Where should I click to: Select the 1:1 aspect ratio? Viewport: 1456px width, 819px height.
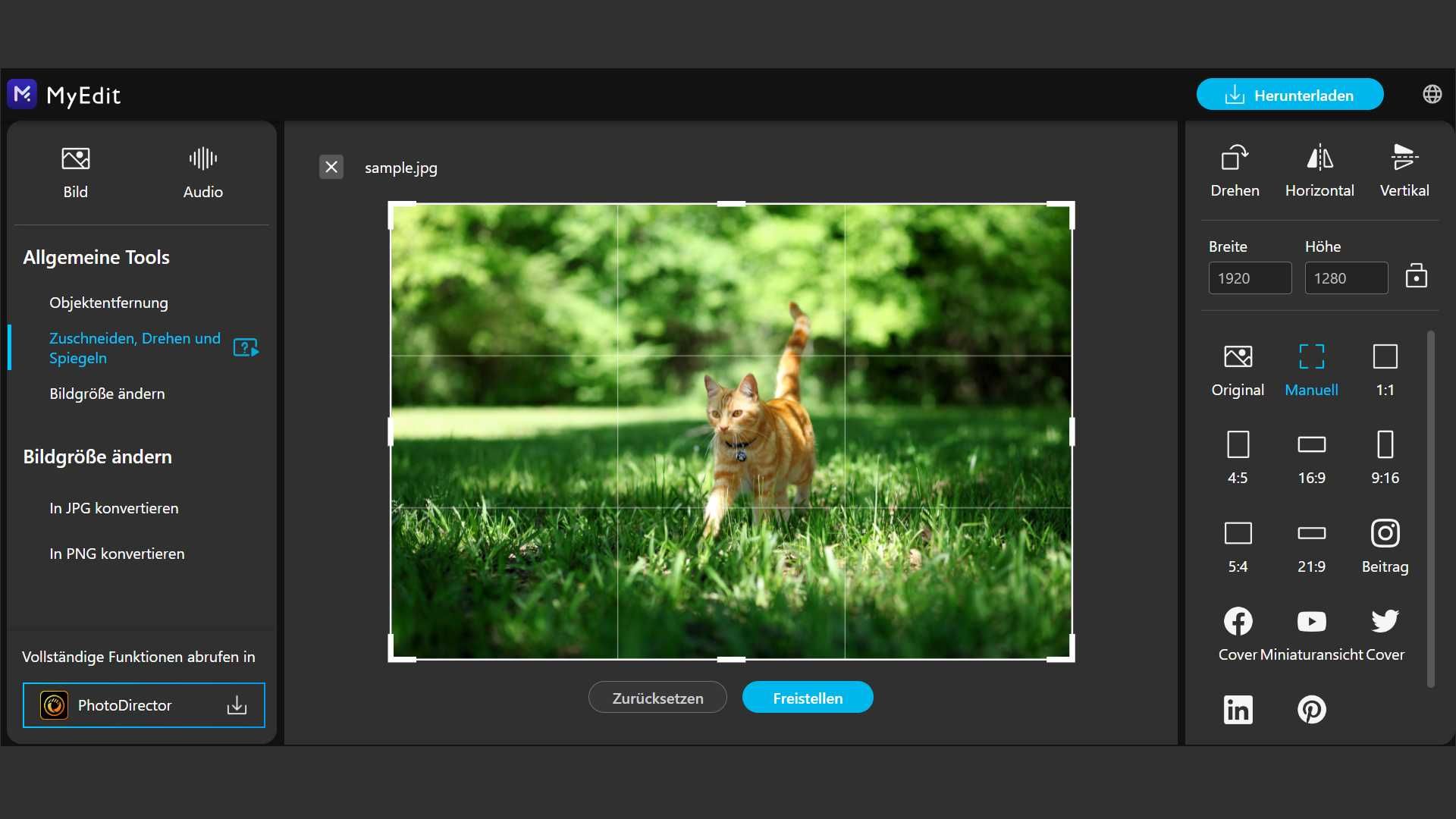[x=1384, y=356]
